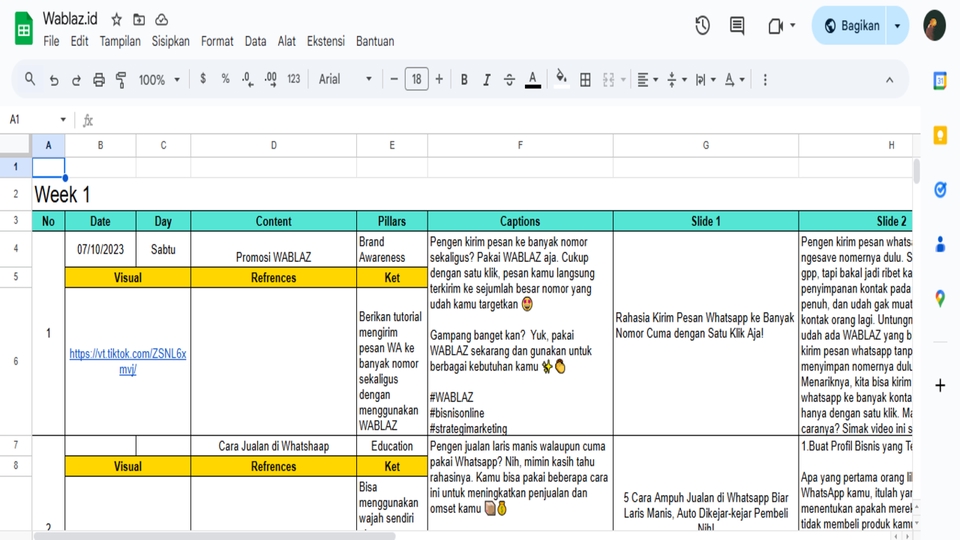Open vertical align dropdown

tap(677, 80)
